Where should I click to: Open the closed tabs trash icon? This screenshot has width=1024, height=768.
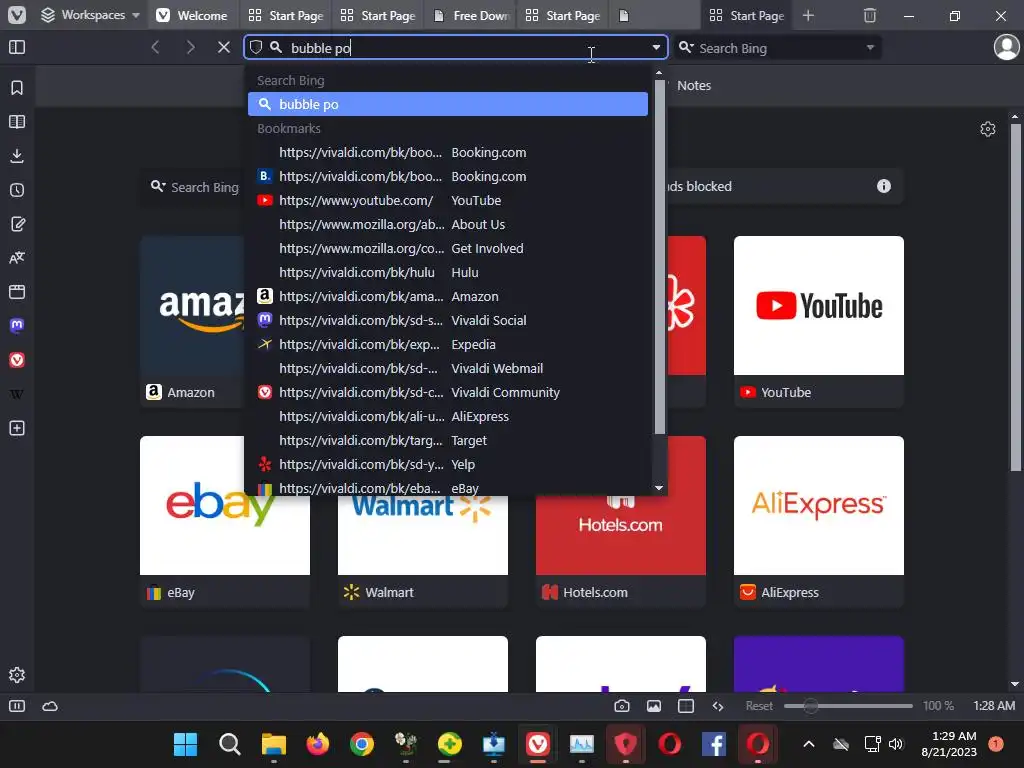tap(870, 15)
